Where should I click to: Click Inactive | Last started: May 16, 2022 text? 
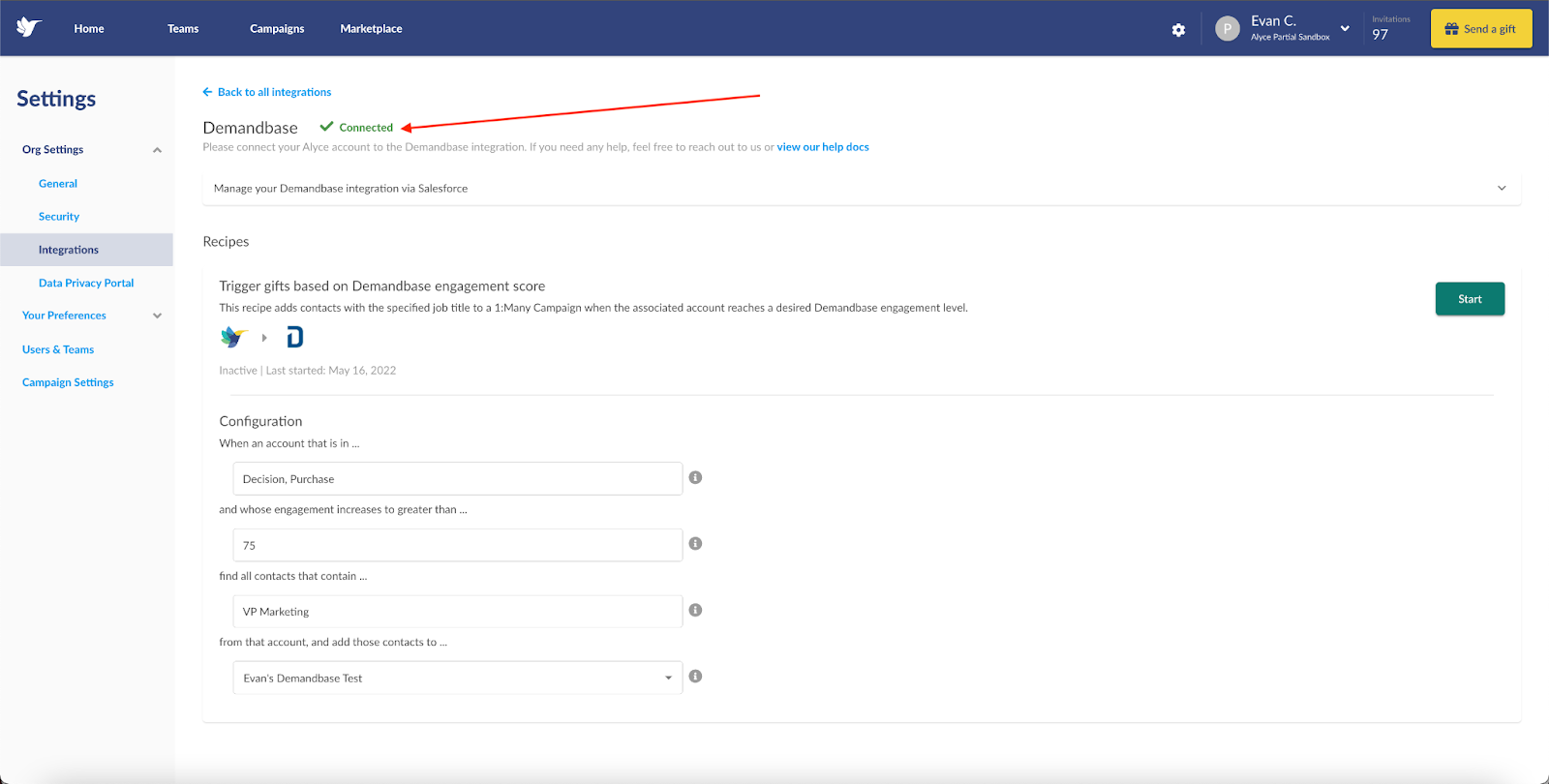308,371
